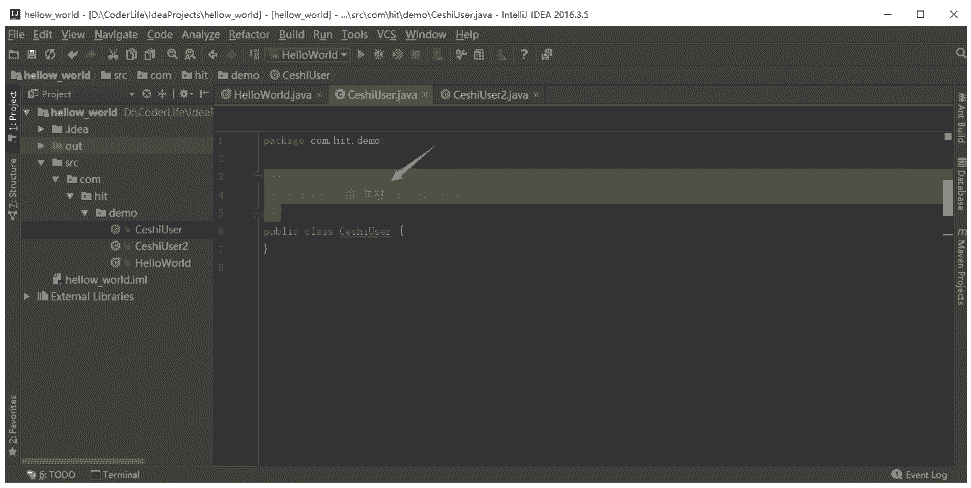Expand External Libraries node
This screenshot has height=488, width=971.
(x=28, y=296)
